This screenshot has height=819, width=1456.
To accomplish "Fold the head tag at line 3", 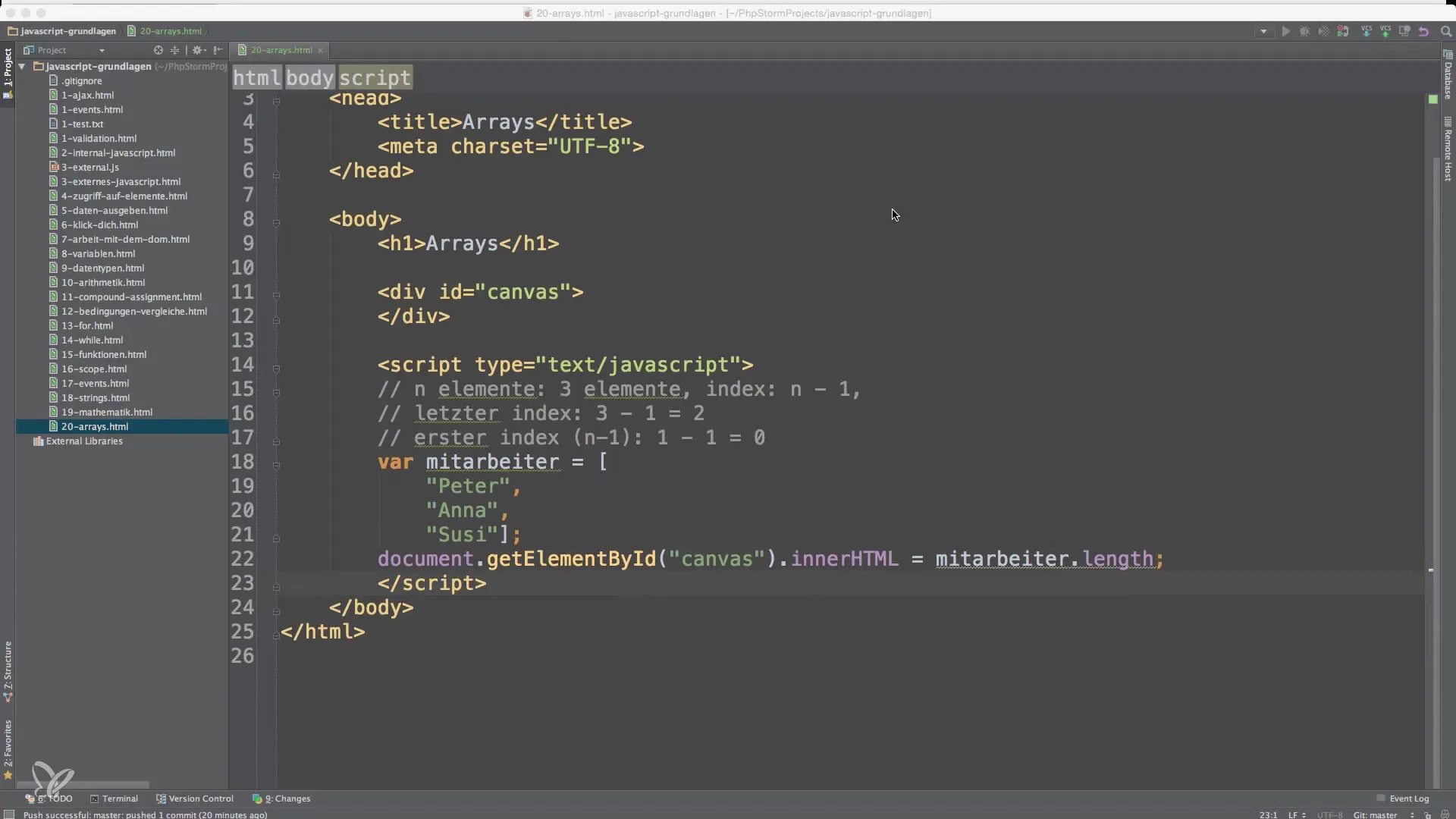I will click(x=276, y=101).
